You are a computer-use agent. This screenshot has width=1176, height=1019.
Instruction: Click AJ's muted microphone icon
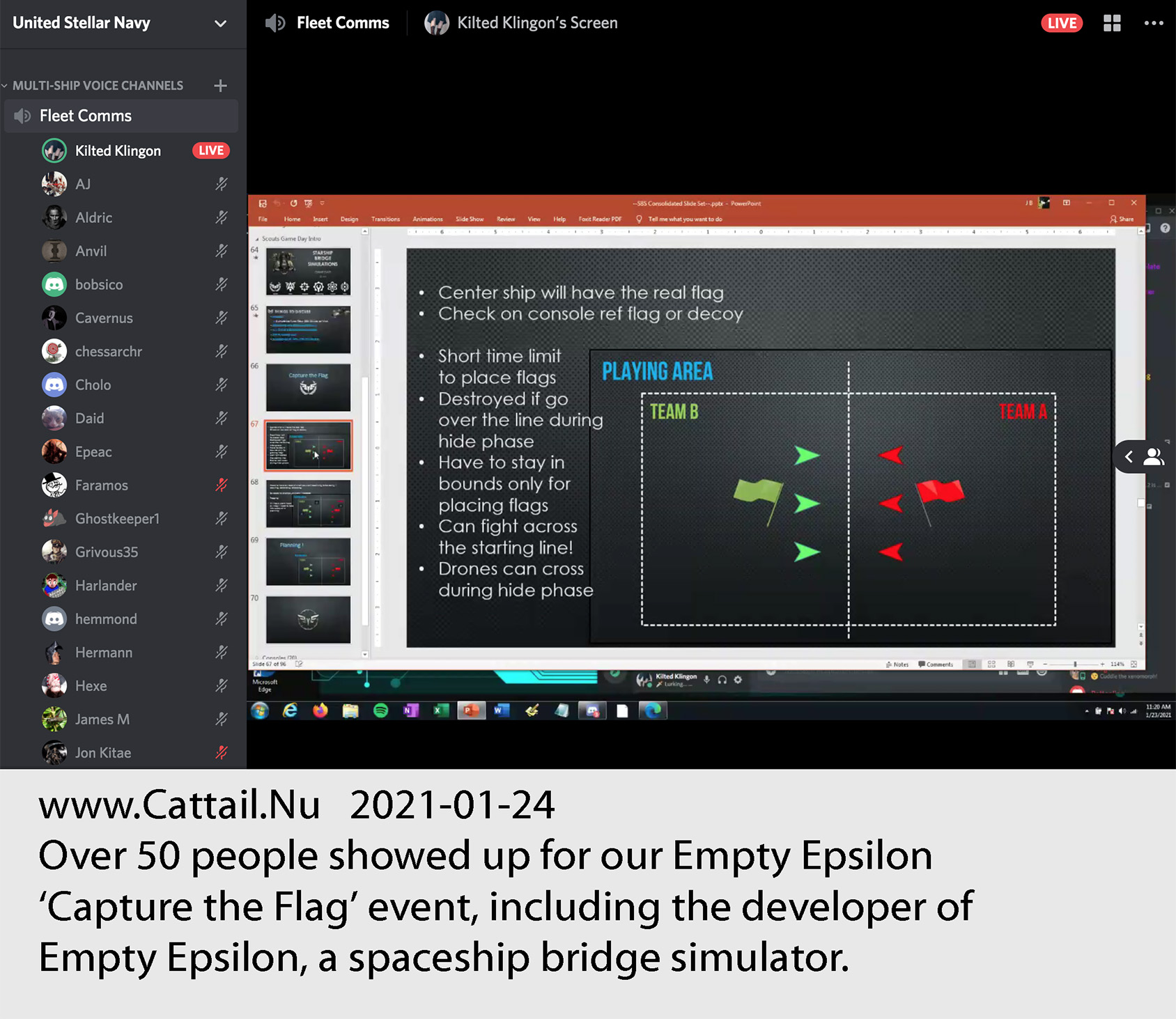pyautogui.click(x=222, y=184)
